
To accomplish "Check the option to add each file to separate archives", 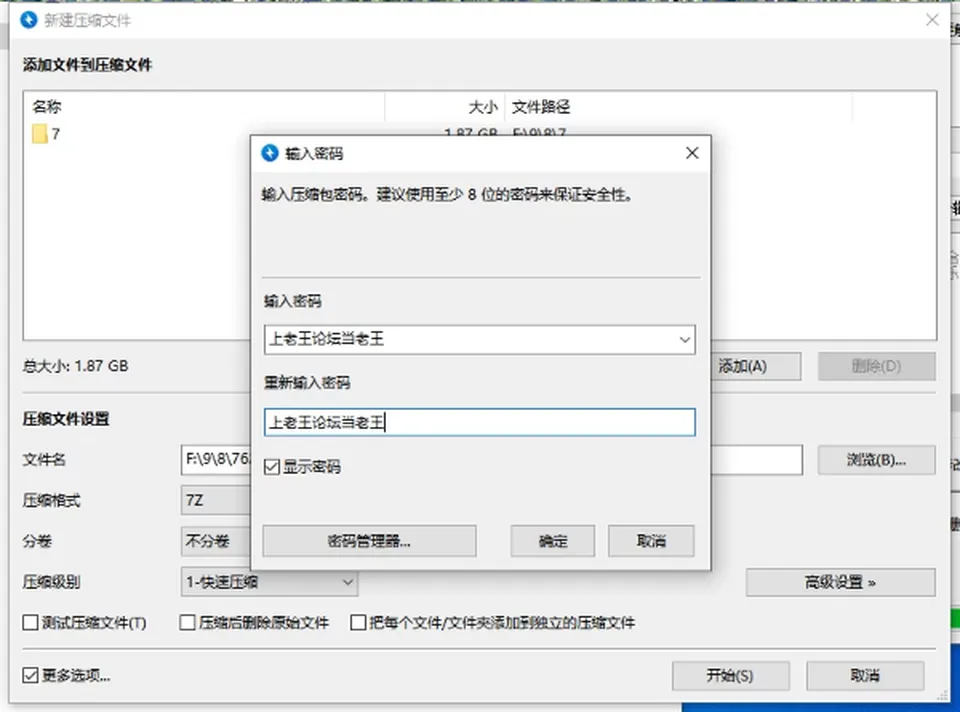I will click(x=358, y=623).
